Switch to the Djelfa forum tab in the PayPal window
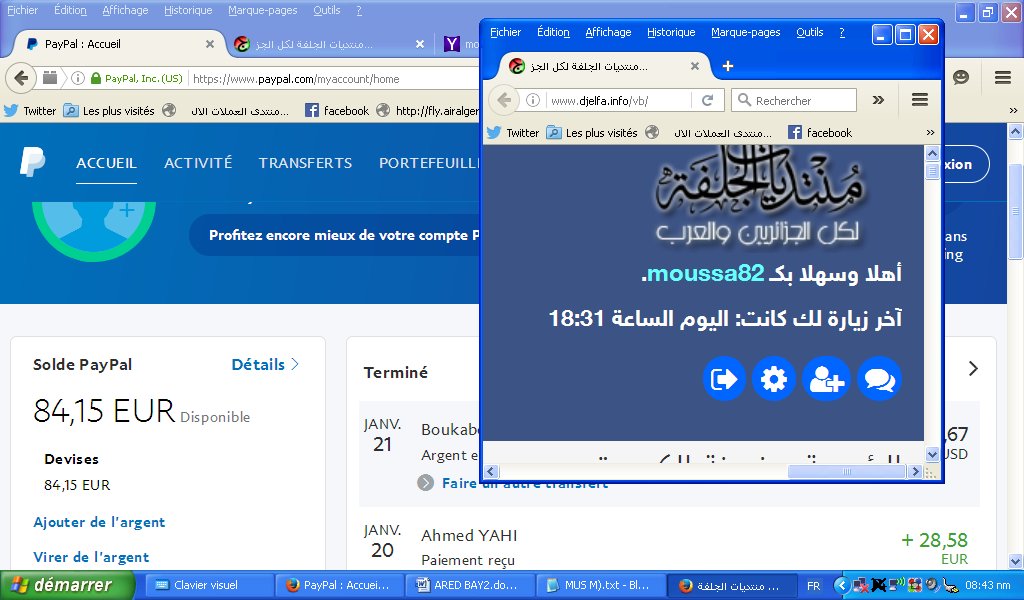 [330, 44]
